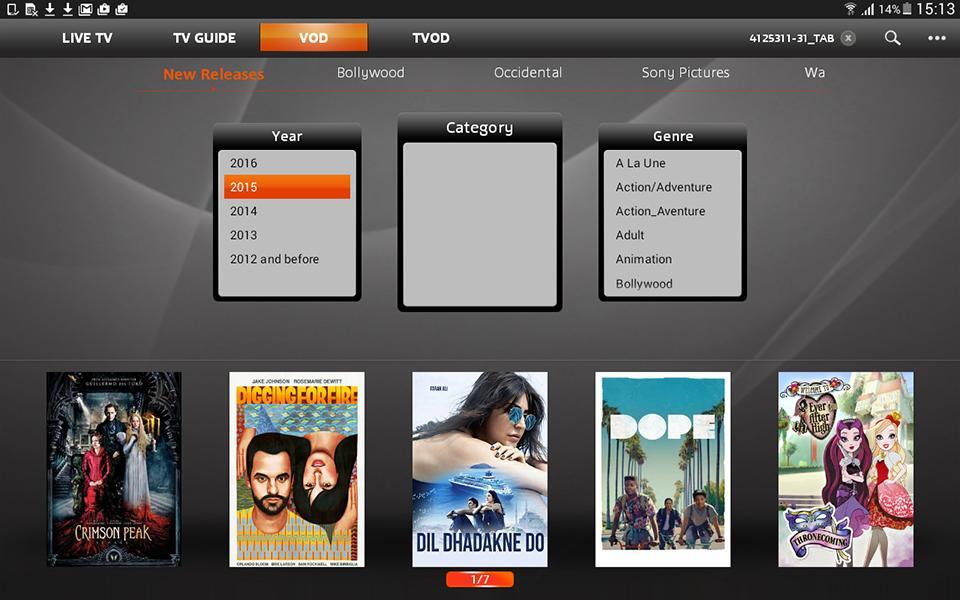Select year 2016 in the Year list
Viewport: 960px width, 600px height.
click(285, 162)
